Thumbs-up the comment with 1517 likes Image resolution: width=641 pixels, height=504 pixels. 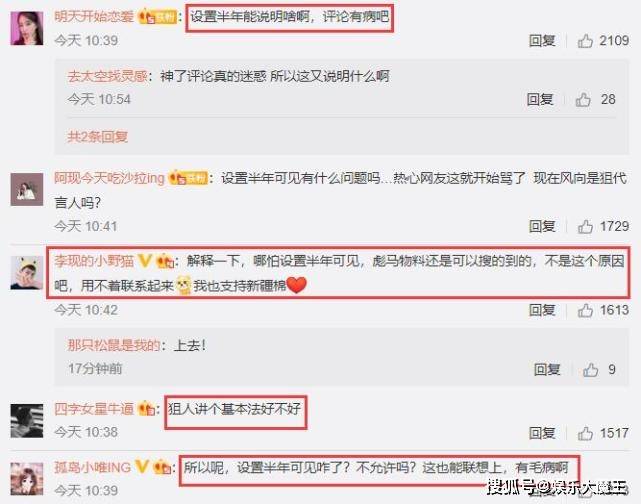tap(585, 433)
